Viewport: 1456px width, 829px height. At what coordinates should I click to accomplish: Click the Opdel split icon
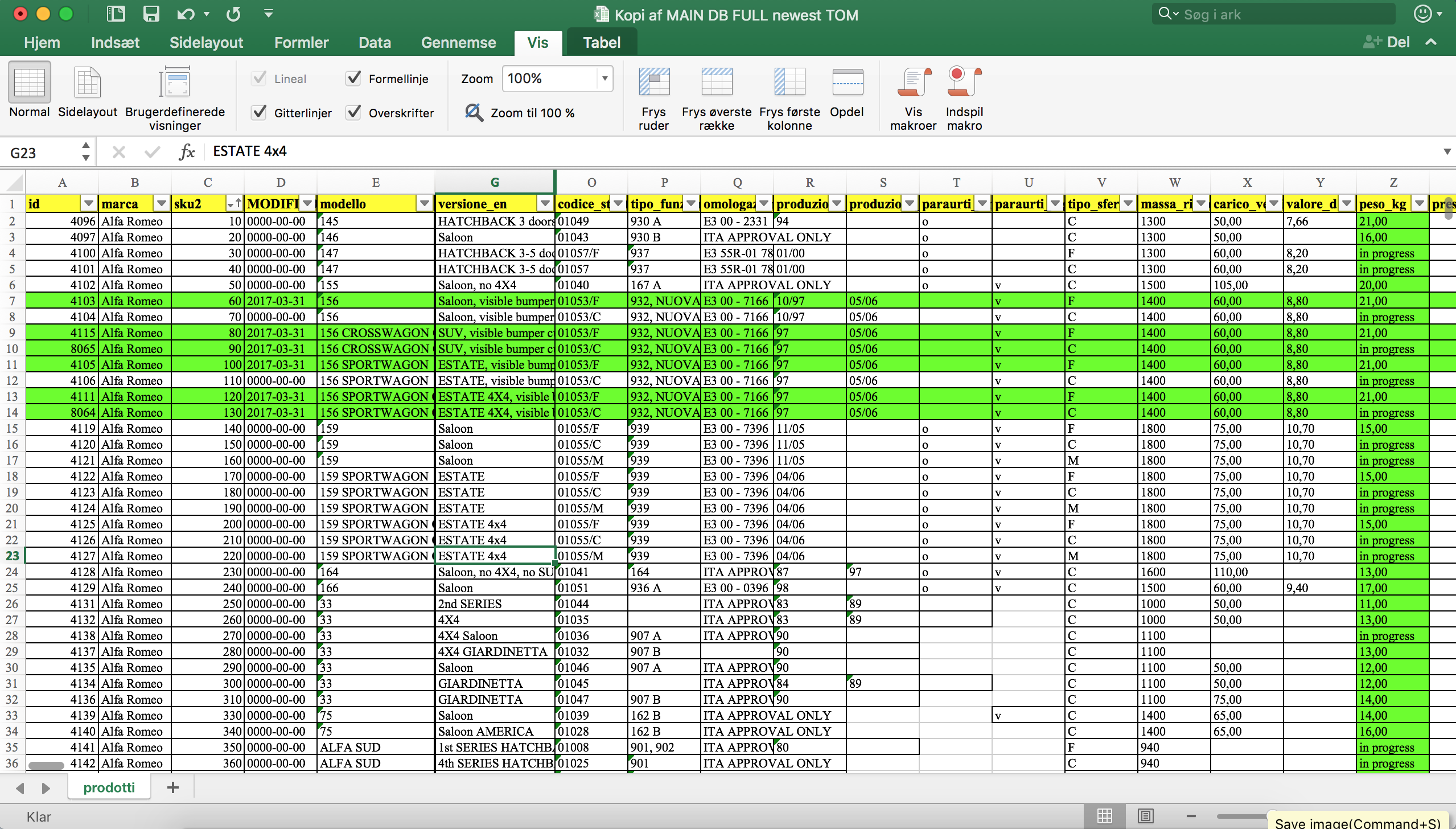click(846, 82)
